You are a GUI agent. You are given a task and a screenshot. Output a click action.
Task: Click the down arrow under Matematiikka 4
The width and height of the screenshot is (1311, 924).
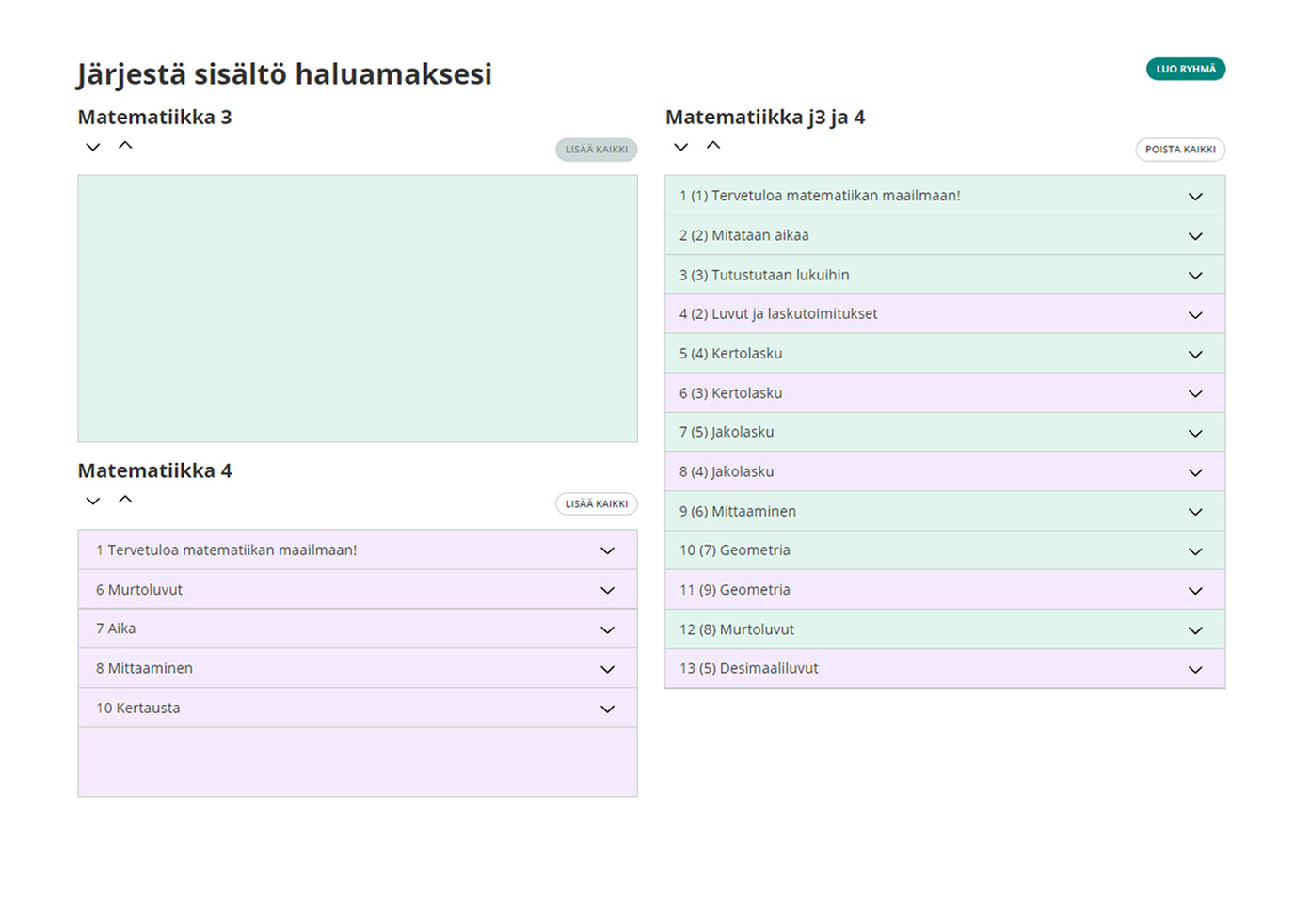[92, 501]
